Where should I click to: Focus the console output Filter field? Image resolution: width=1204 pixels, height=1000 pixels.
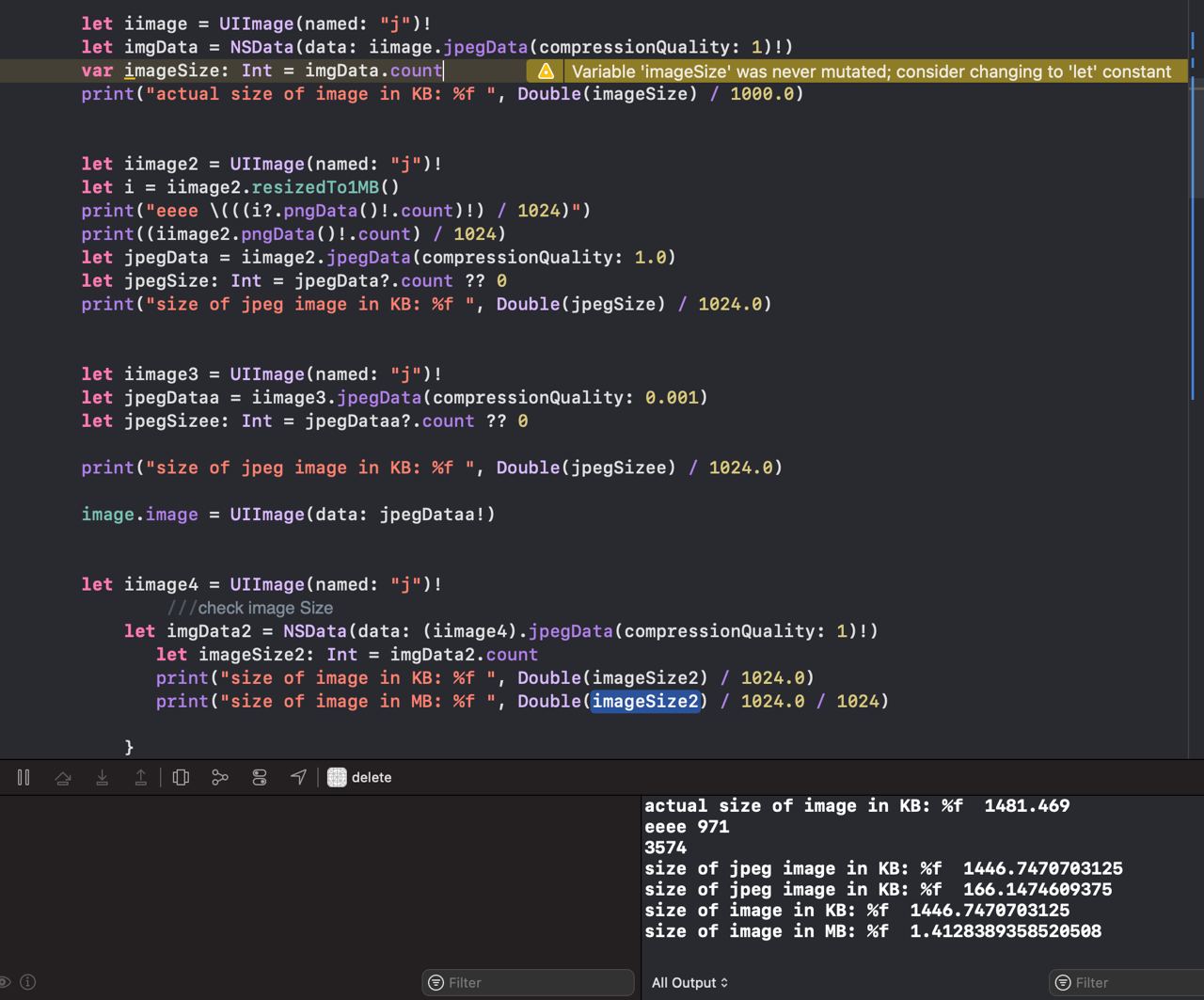[x=1125, y=982]
